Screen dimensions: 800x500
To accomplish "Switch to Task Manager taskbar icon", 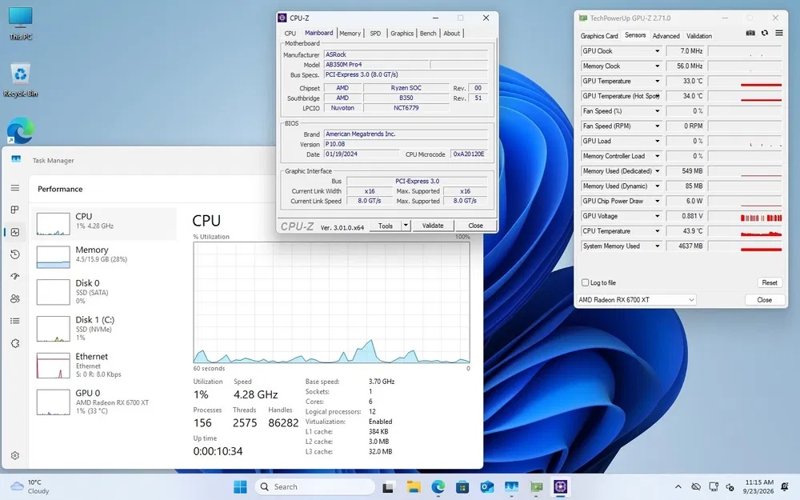I will (x=511, y=487).
